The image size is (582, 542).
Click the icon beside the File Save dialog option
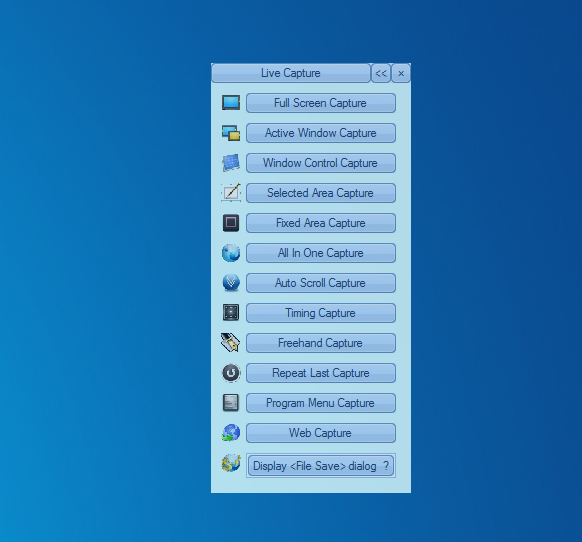231,463
